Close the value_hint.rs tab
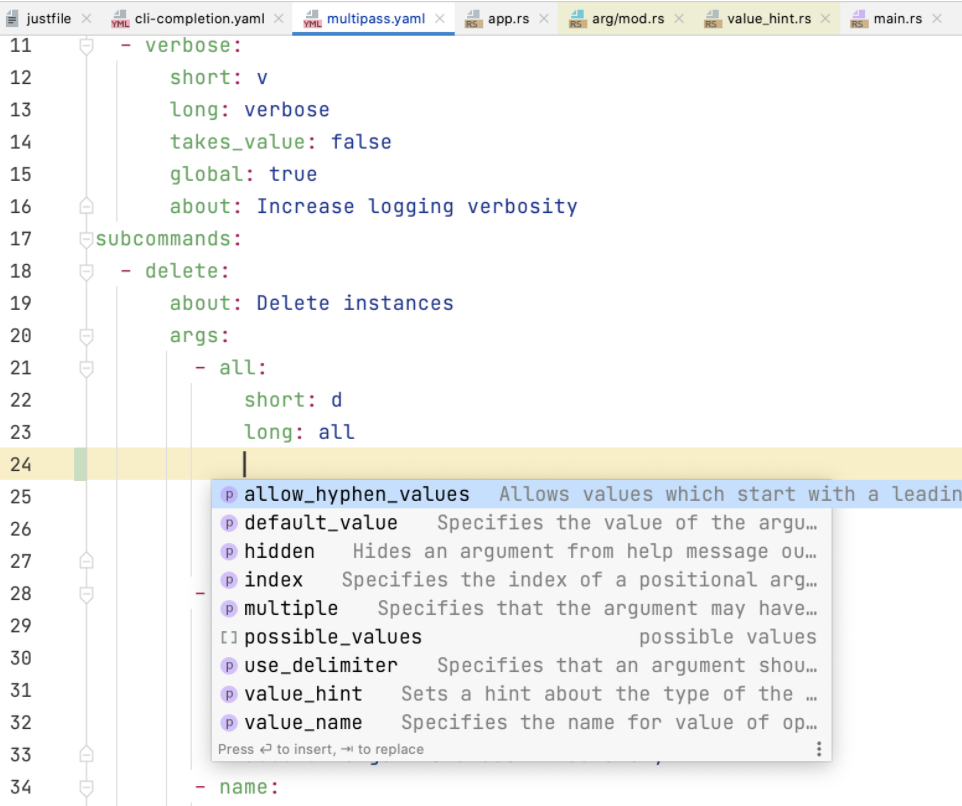 826,19
